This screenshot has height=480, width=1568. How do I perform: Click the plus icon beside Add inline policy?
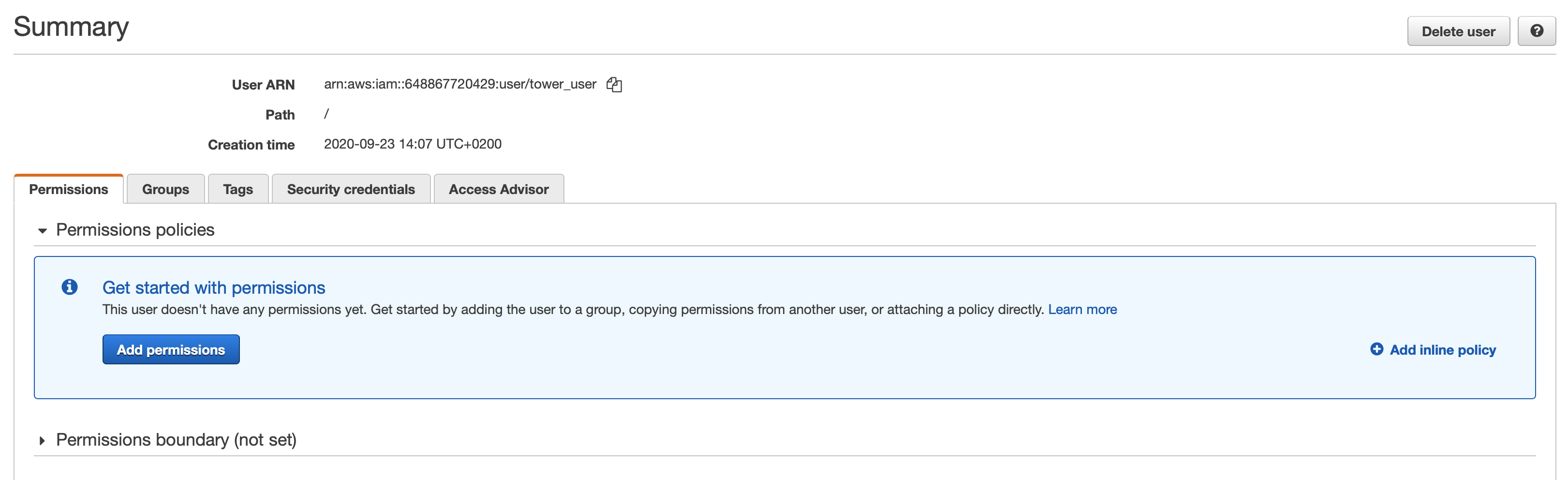[1376, 349]
